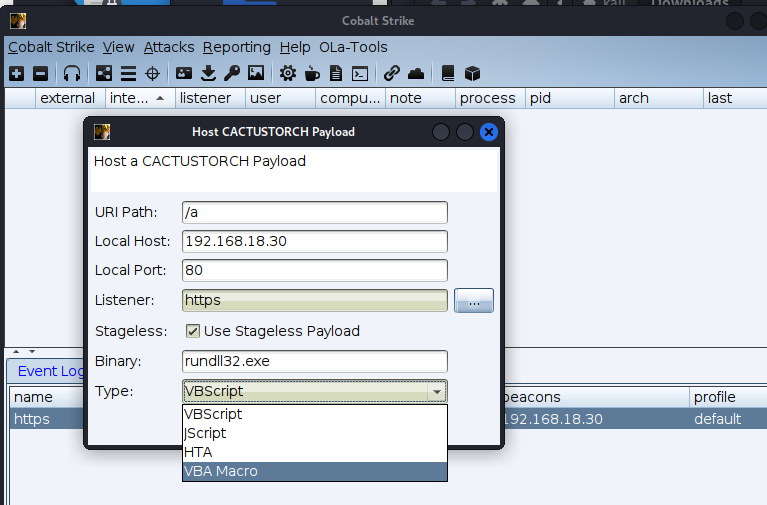Click the gear settings icon in toolbar
Screen dimensions: 767x505
[288, 73]
